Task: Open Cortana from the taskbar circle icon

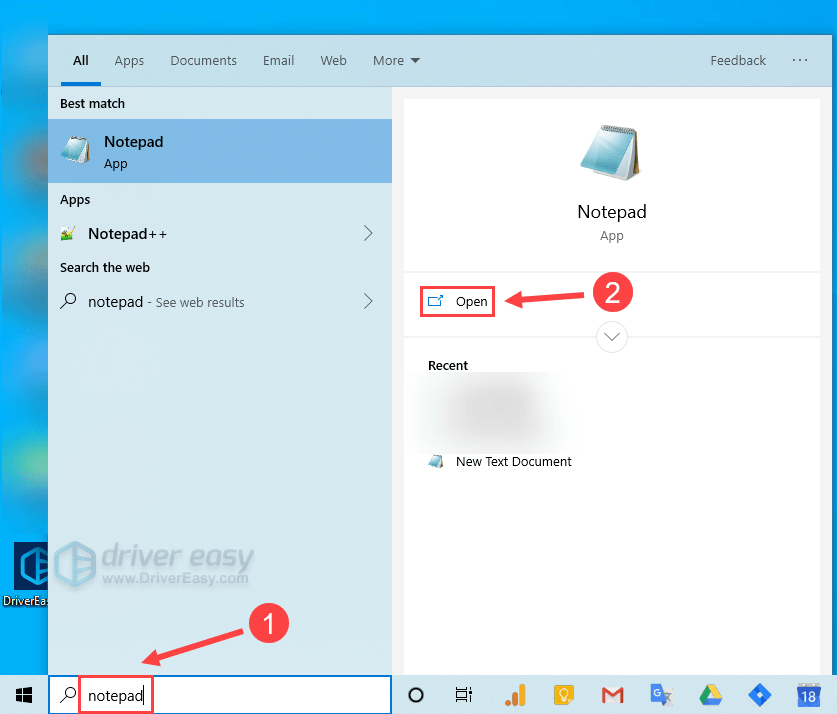Action: point(416,695)
